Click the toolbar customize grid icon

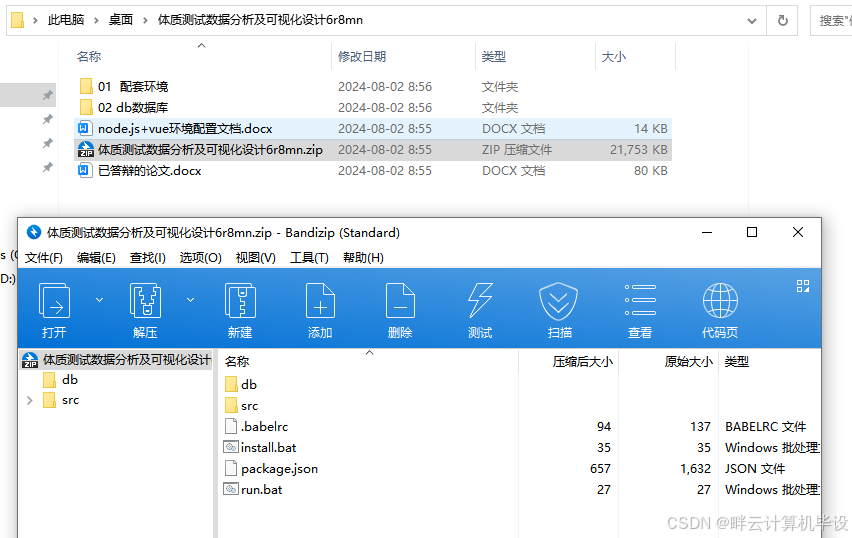(803, 286)
